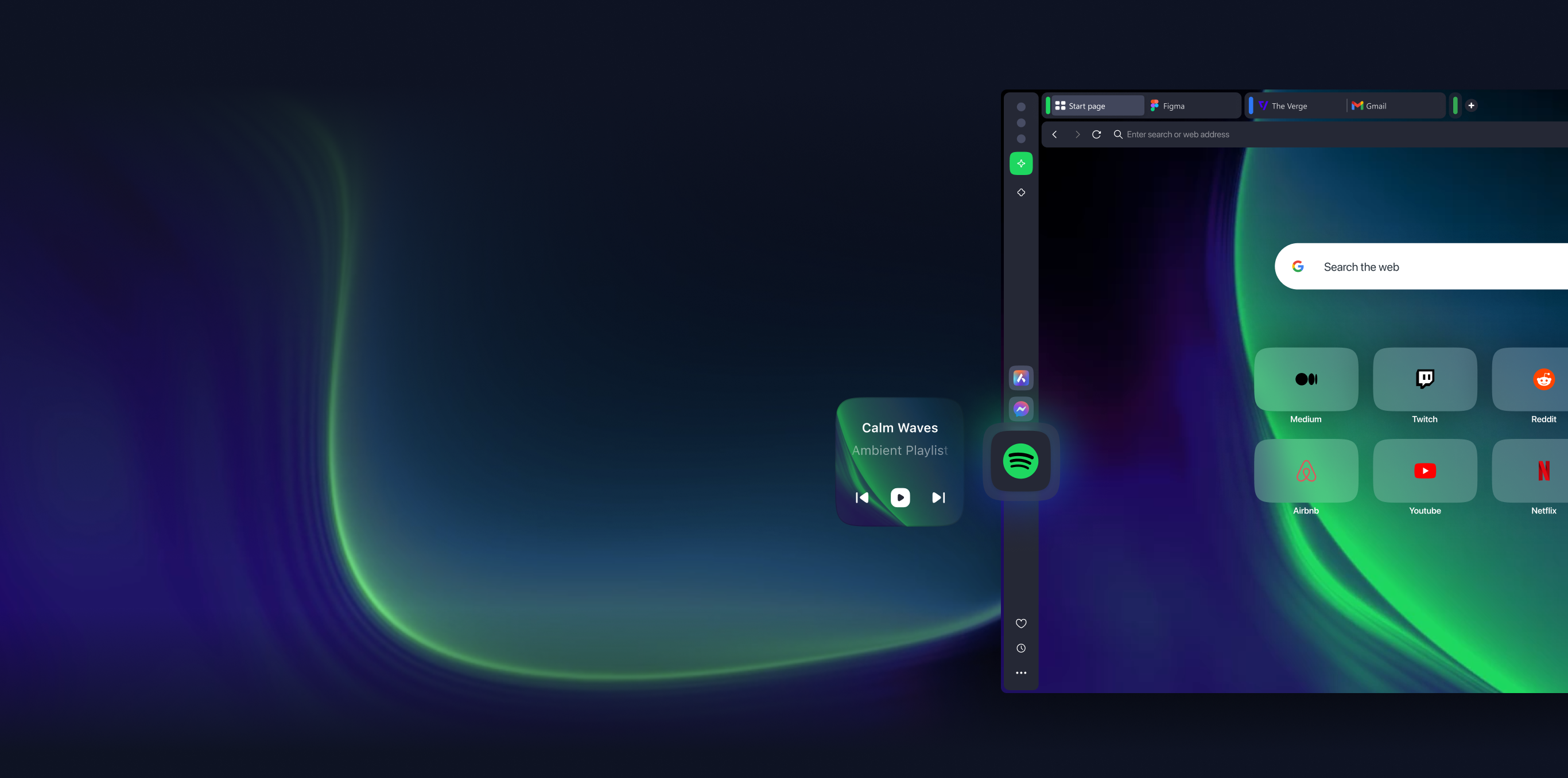Click the forward navigation arrow
1568x778 pixels.
point(1077,134)
